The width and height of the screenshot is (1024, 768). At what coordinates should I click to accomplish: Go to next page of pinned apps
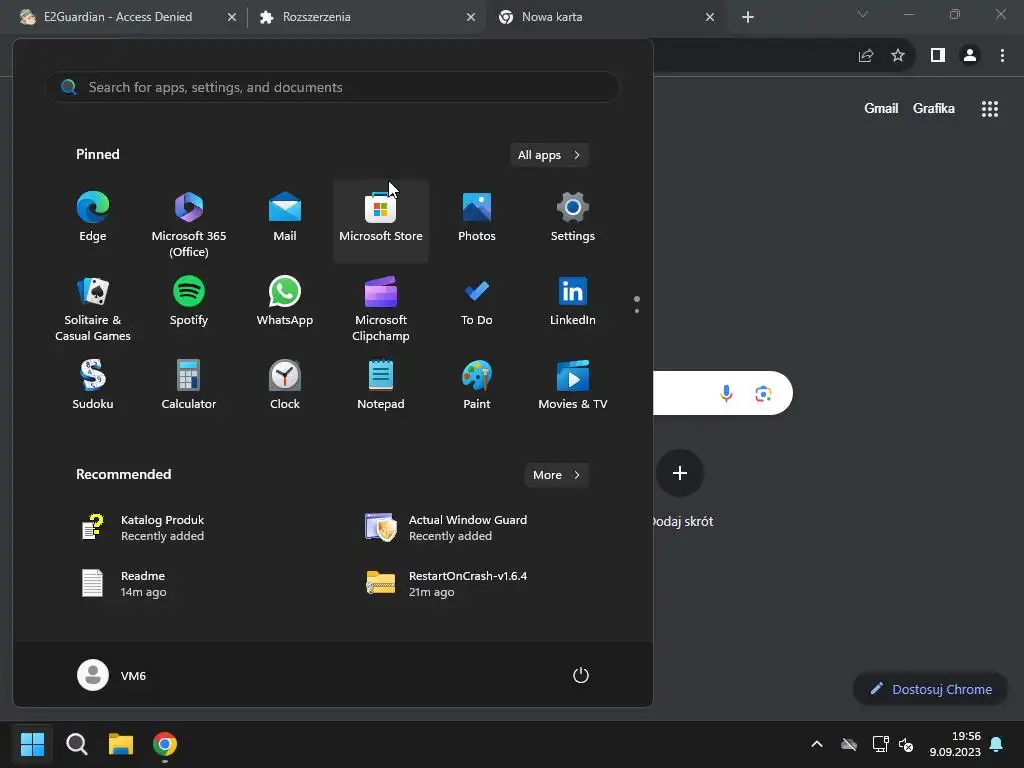637,311
